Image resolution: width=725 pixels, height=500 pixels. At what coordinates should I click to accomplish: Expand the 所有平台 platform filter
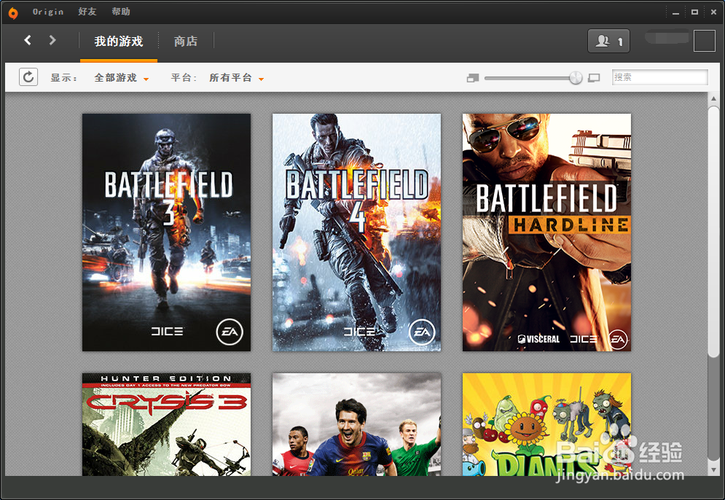click(236, 78)
